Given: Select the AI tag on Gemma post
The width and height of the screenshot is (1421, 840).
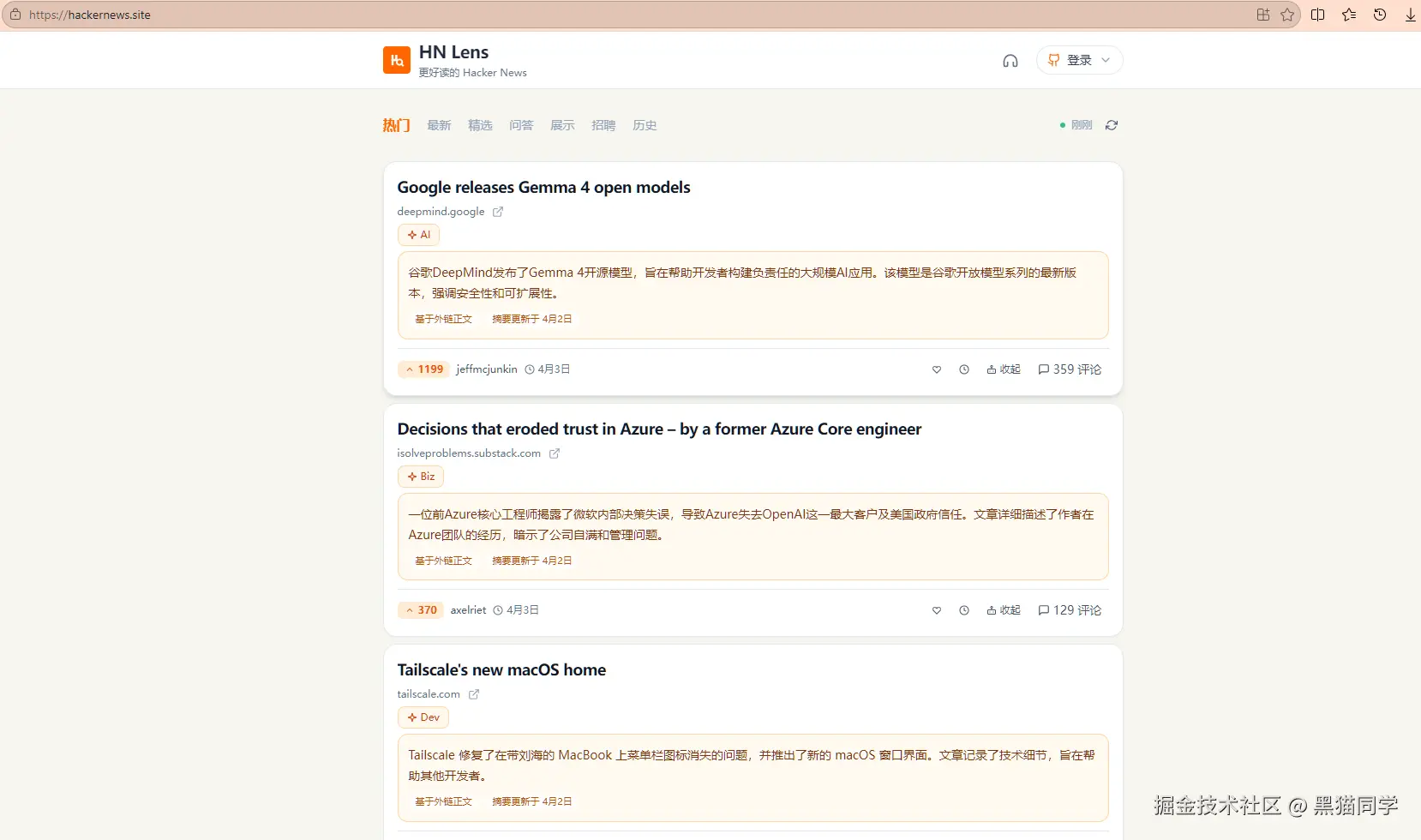Looking at the screenshot, I should click(418, 235).
